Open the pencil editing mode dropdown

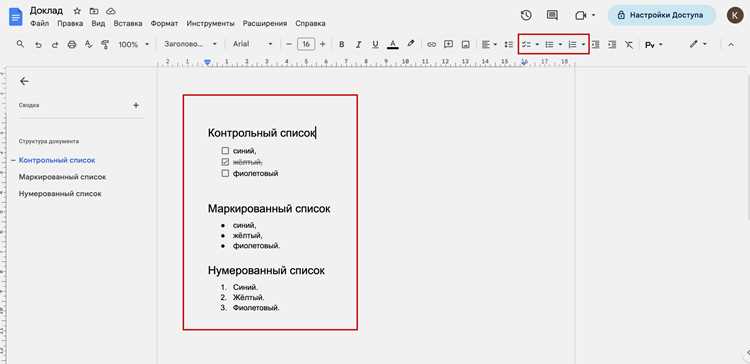(698, 44)
